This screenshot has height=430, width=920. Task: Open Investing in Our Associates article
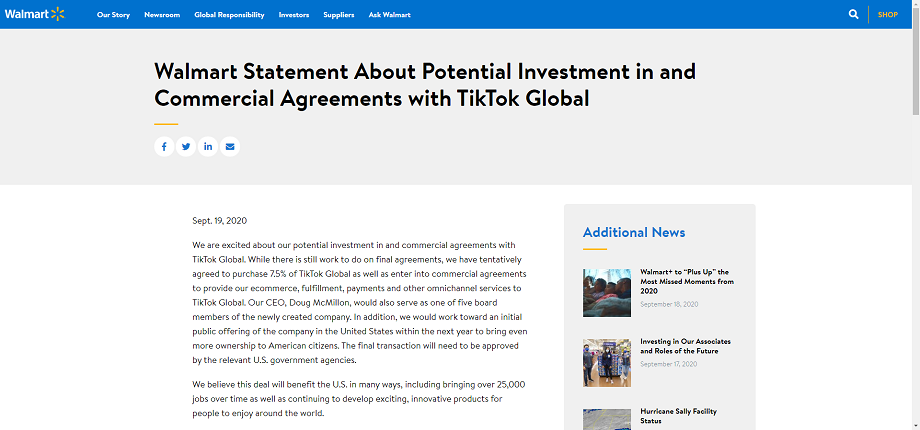pyautogui.click(x=680, y=346)
